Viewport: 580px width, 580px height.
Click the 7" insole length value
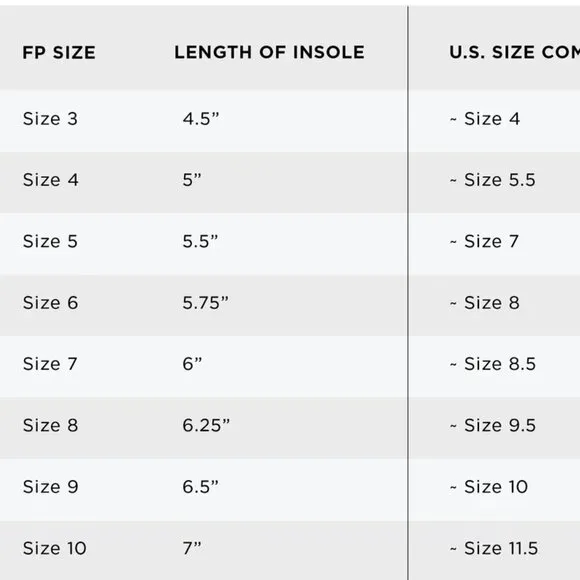pyautogui.click(x=192, y=548)
